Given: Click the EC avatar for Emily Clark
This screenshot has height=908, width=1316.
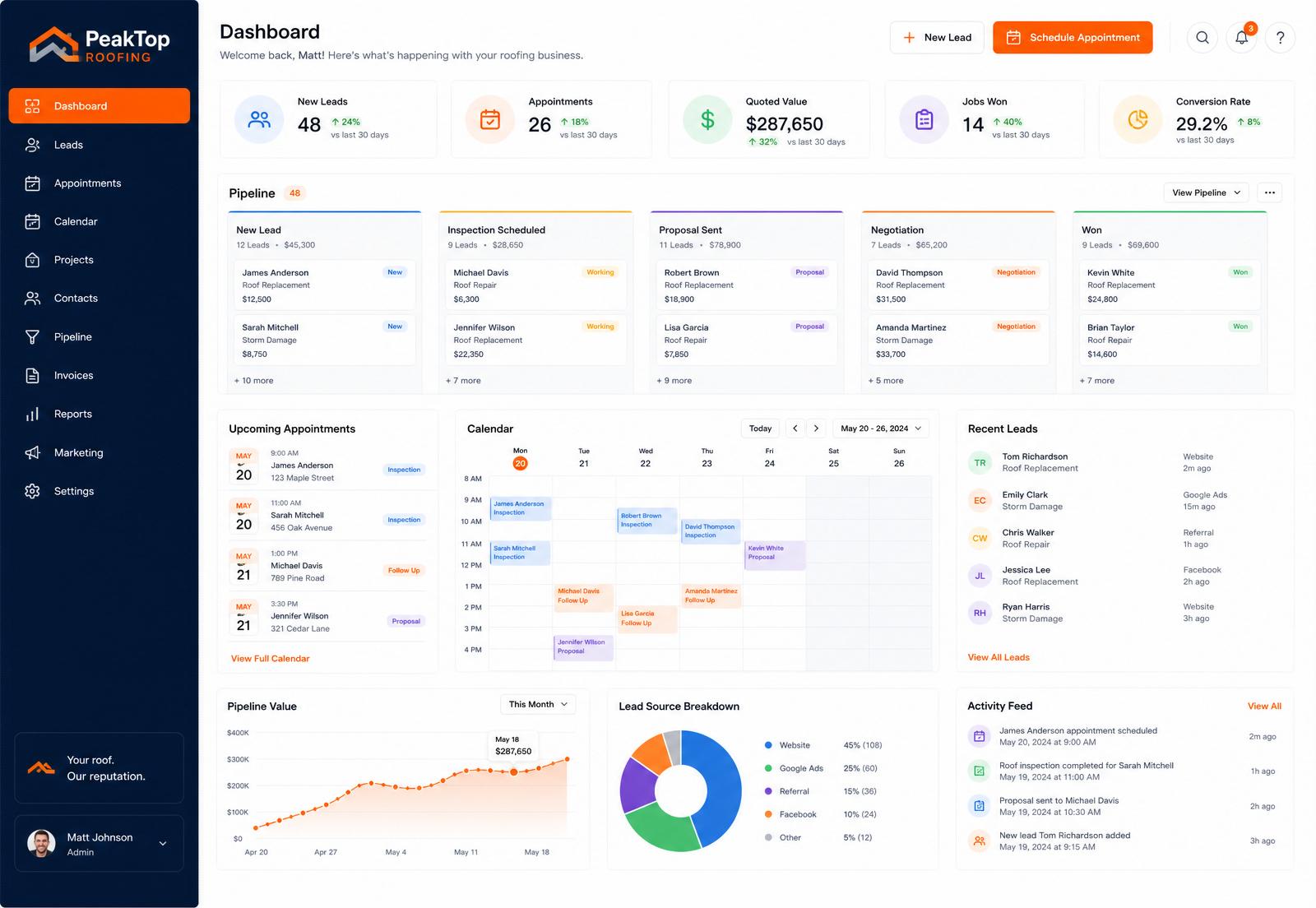Looking at the screenshot, I should (980, 500).
